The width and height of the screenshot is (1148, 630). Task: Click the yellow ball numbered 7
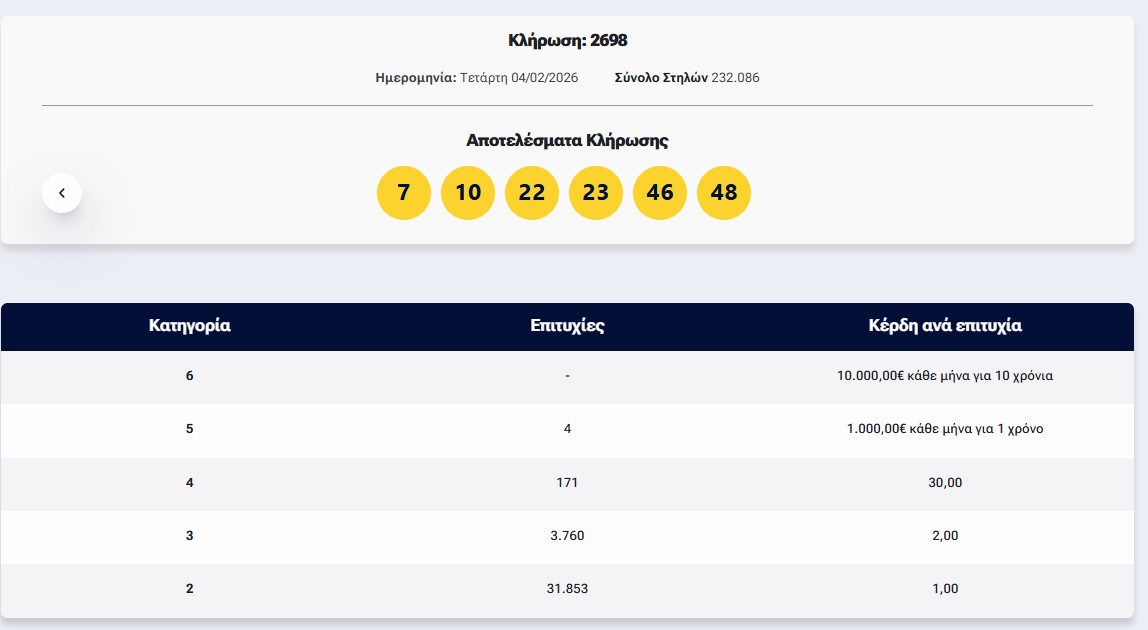tap(403, 192)
